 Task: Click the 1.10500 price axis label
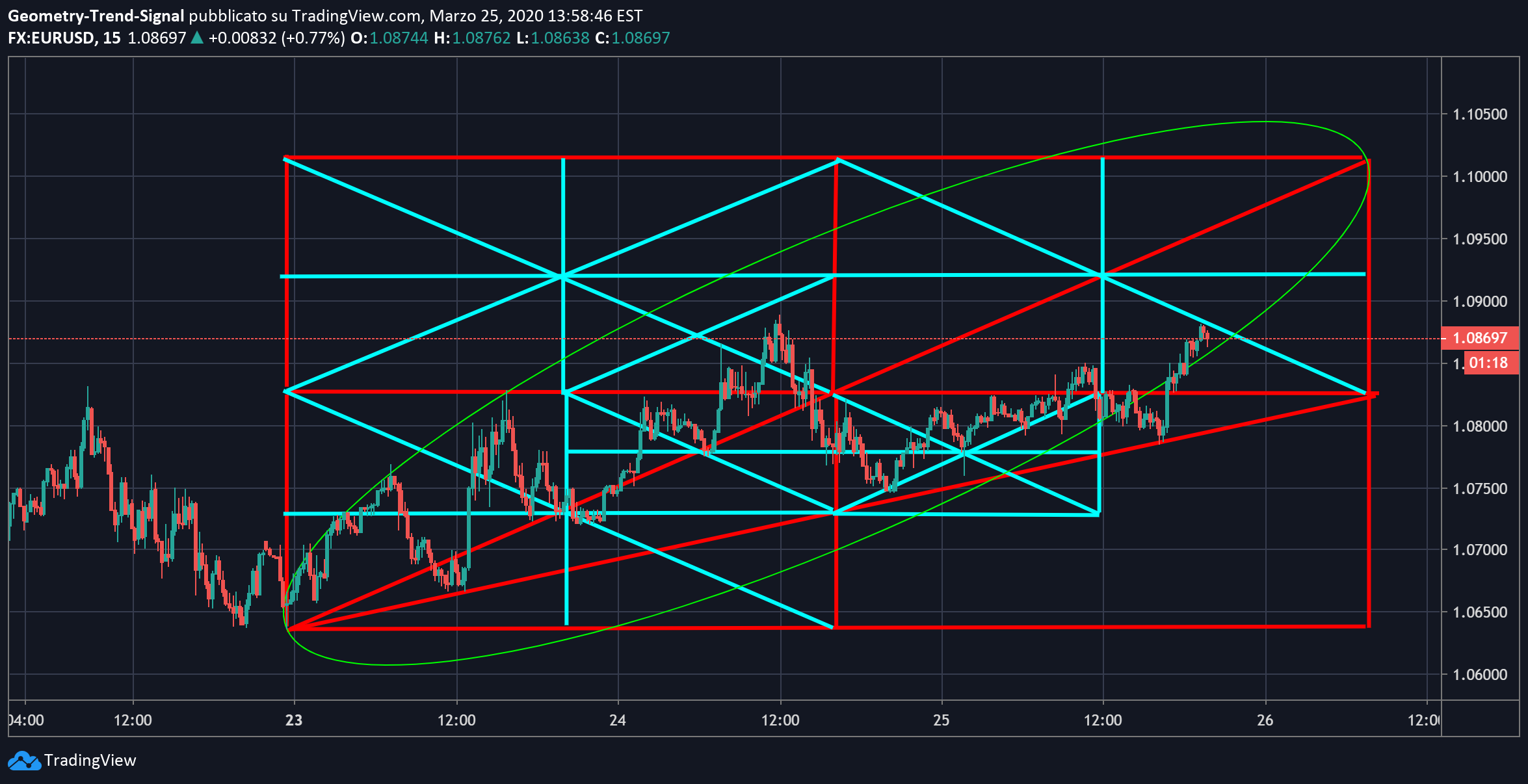point(1479,114)
